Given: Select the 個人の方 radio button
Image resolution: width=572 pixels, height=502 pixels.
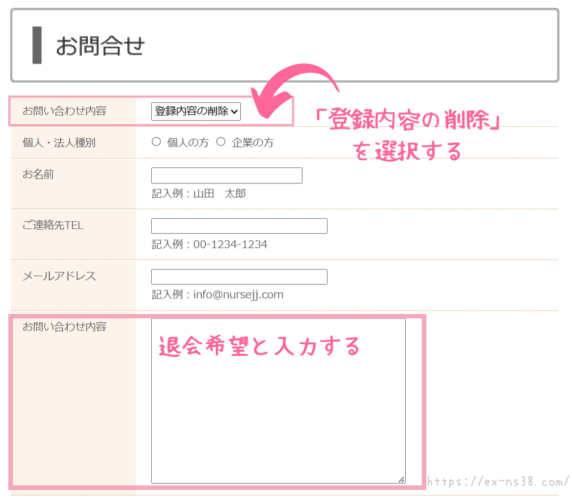Looking at the screenshot, I should (x=156, y=142).
